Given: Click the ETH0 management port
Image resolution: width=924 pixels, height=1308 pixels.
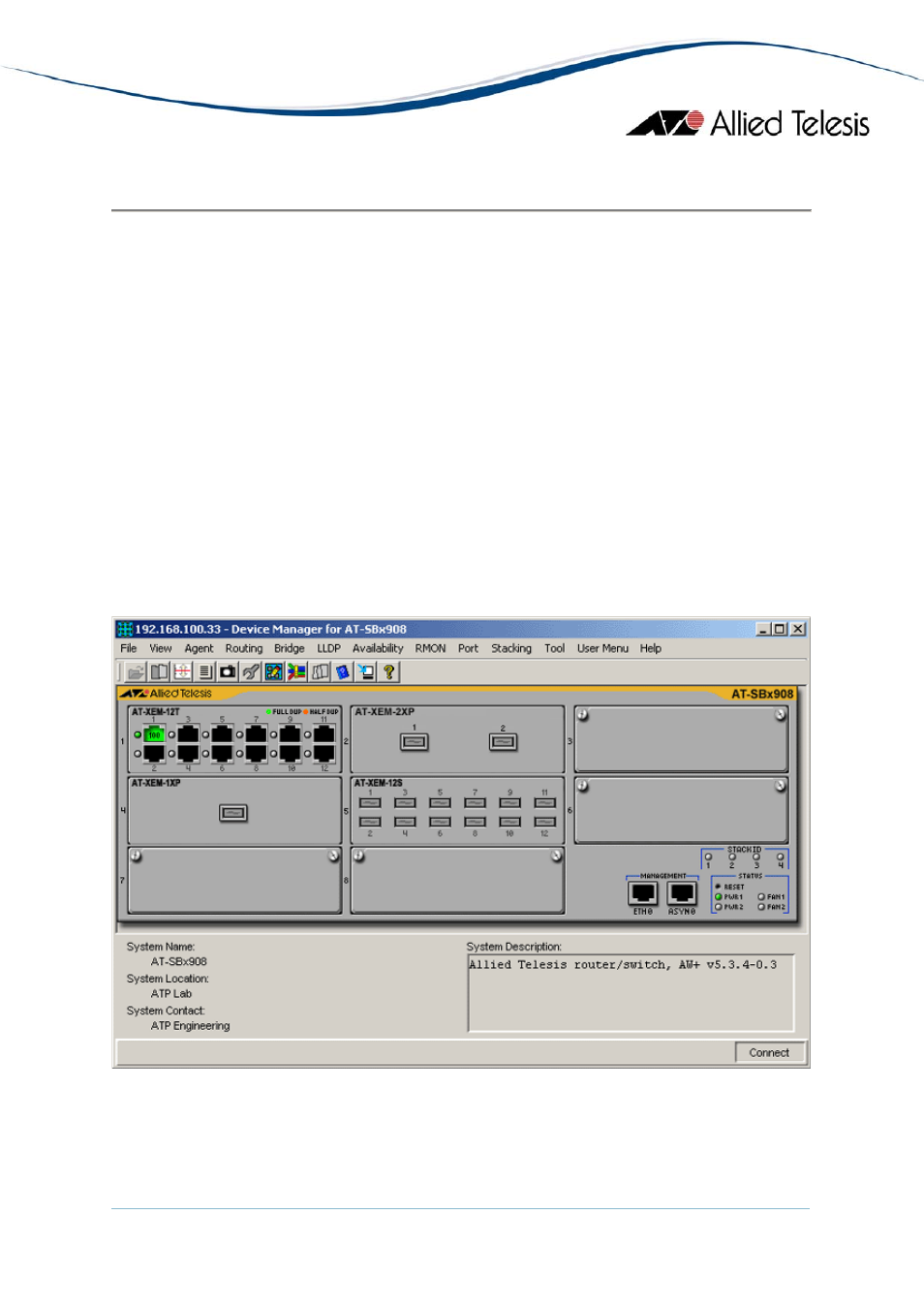Looking at the screenshot, I should pos(643,893).
